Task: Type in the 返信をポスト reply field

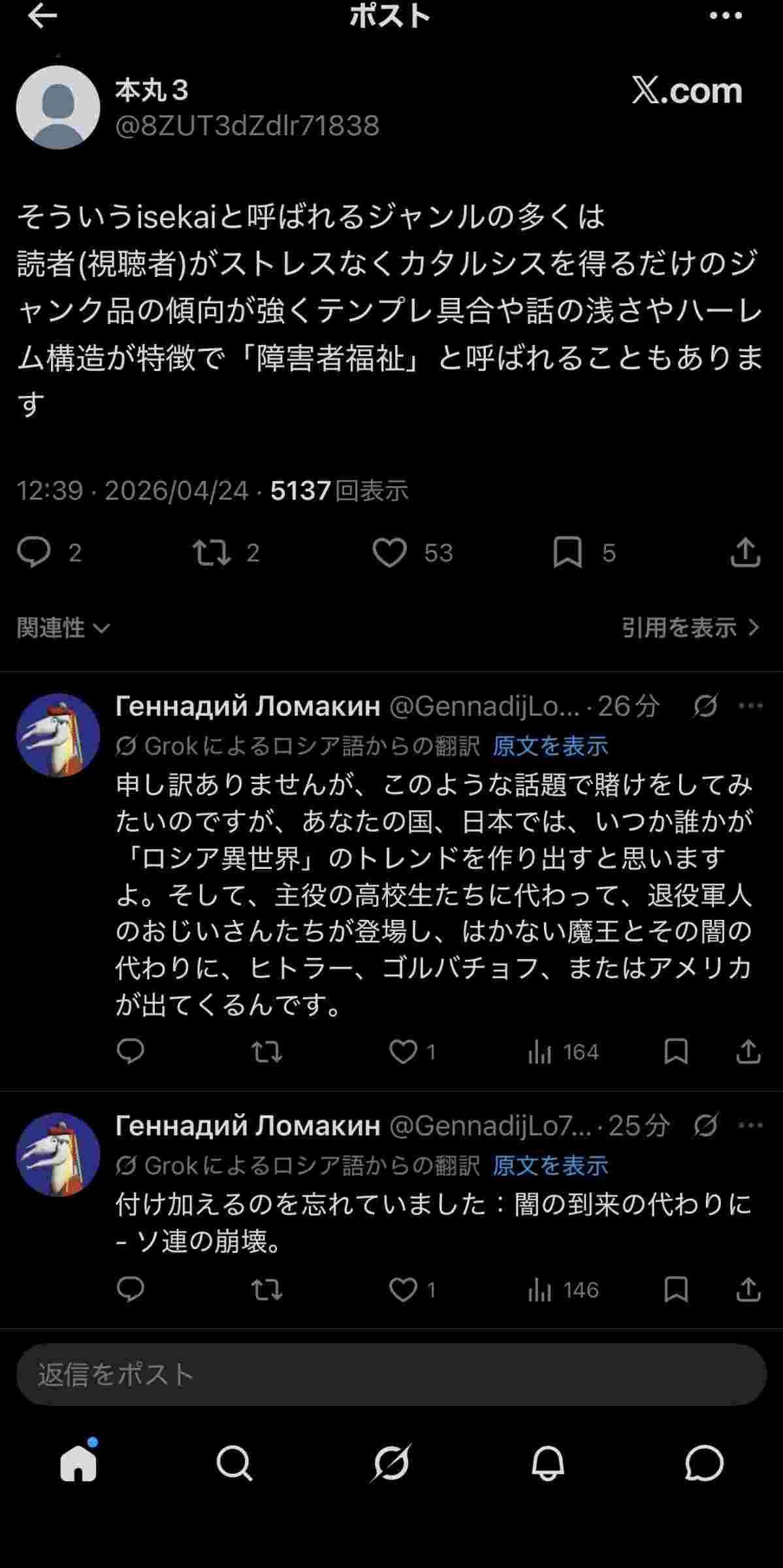Action: pyautogui.click(x=391, y=1375)
